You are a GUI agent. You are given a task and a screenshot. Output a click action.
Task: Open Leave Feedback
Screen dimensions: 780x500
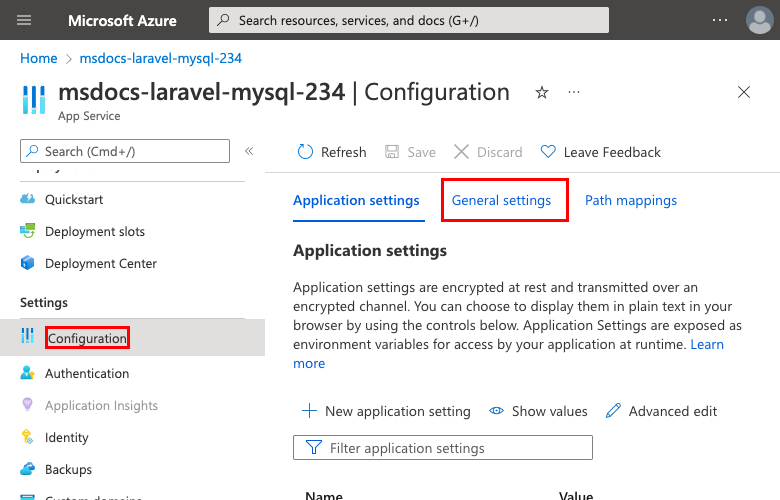pos(600,152)
